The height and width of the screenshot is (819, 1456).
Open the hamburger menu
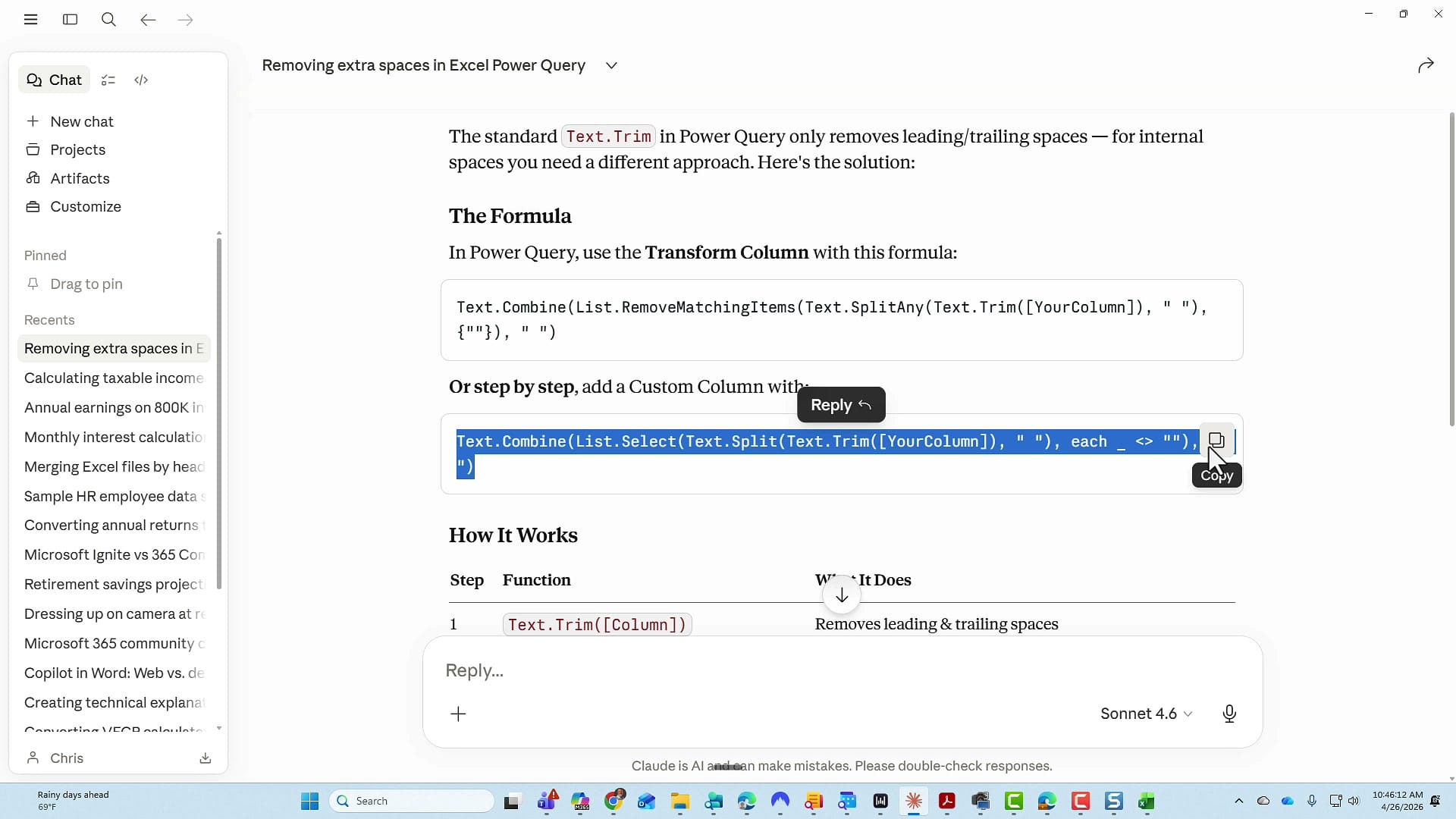(31, 20)
